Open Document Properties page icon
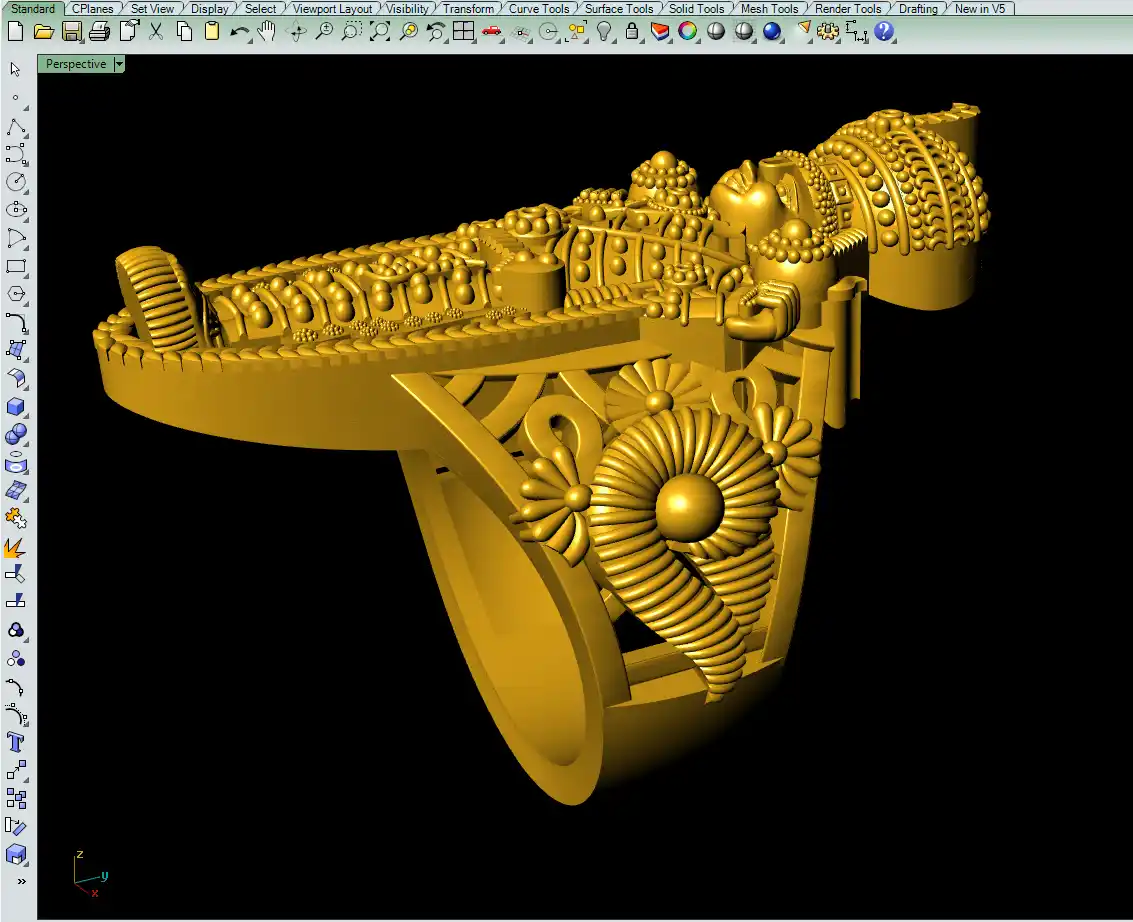Image resolution: width=1133 pixels, height=922 pixels. [x=129, y=31]
